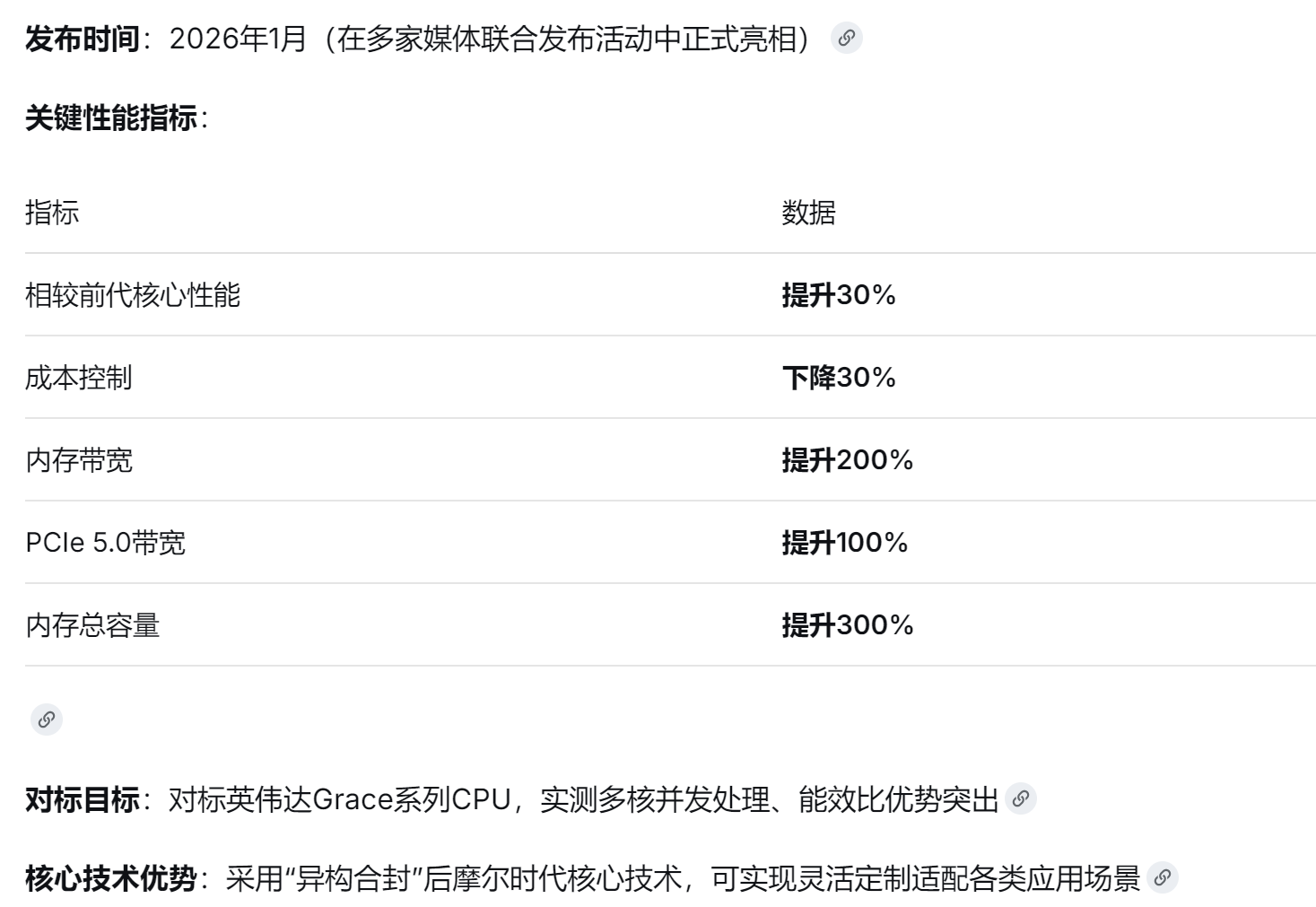Click the 关键性能指标 heading
Viewport: 1316px width, 907px height.
(x=111, y=118)
